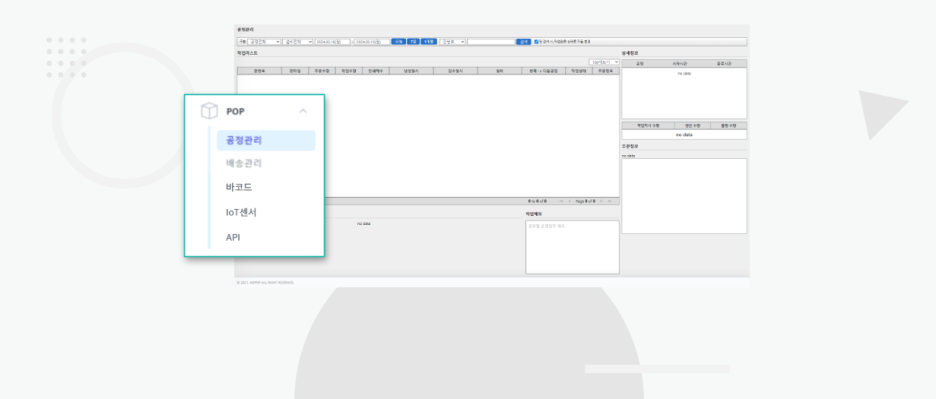
Task: Click the 주문정보 panel heading on the right
Action: click(x=630, y=146)
